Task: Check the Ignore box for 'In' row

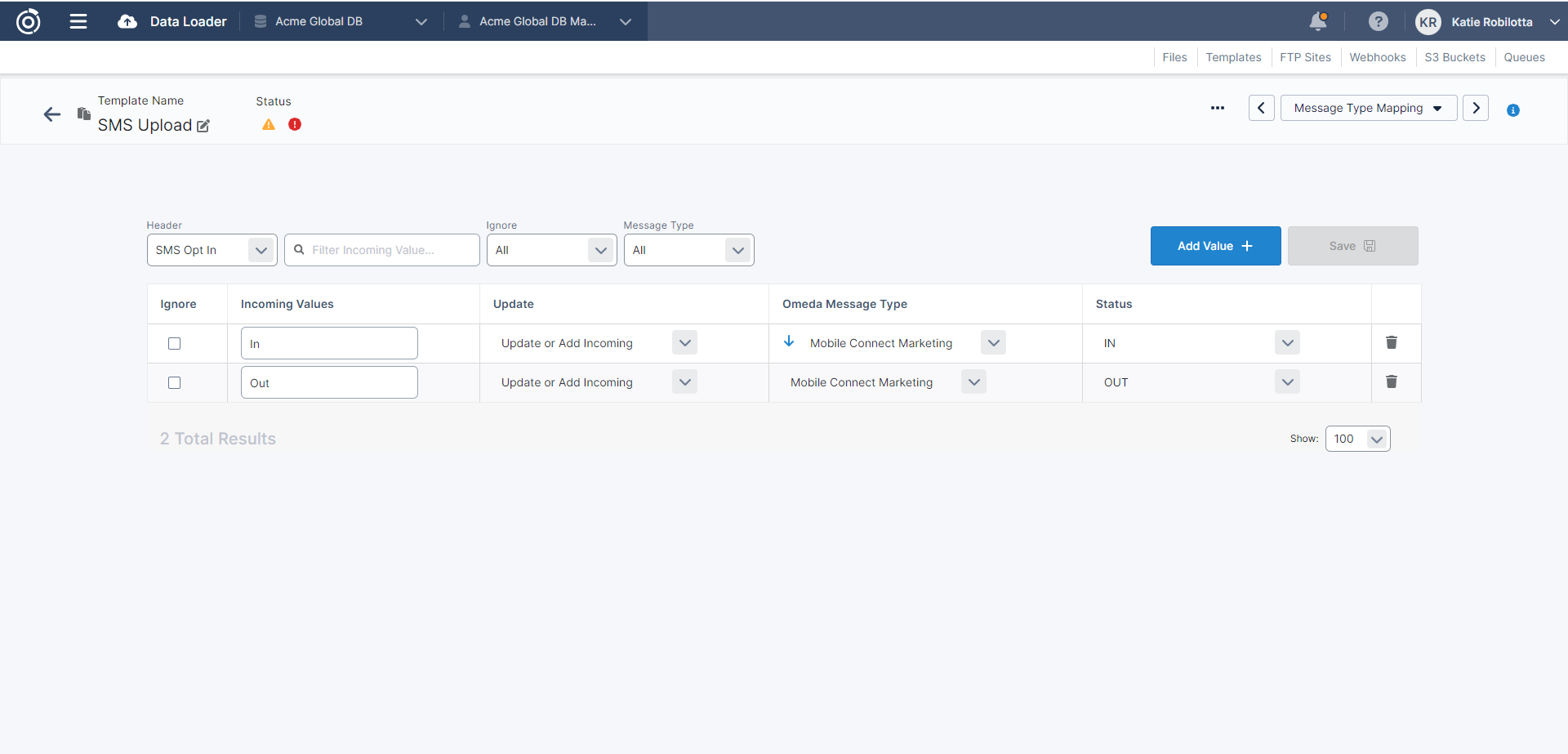Action: (x=174, y=343)
